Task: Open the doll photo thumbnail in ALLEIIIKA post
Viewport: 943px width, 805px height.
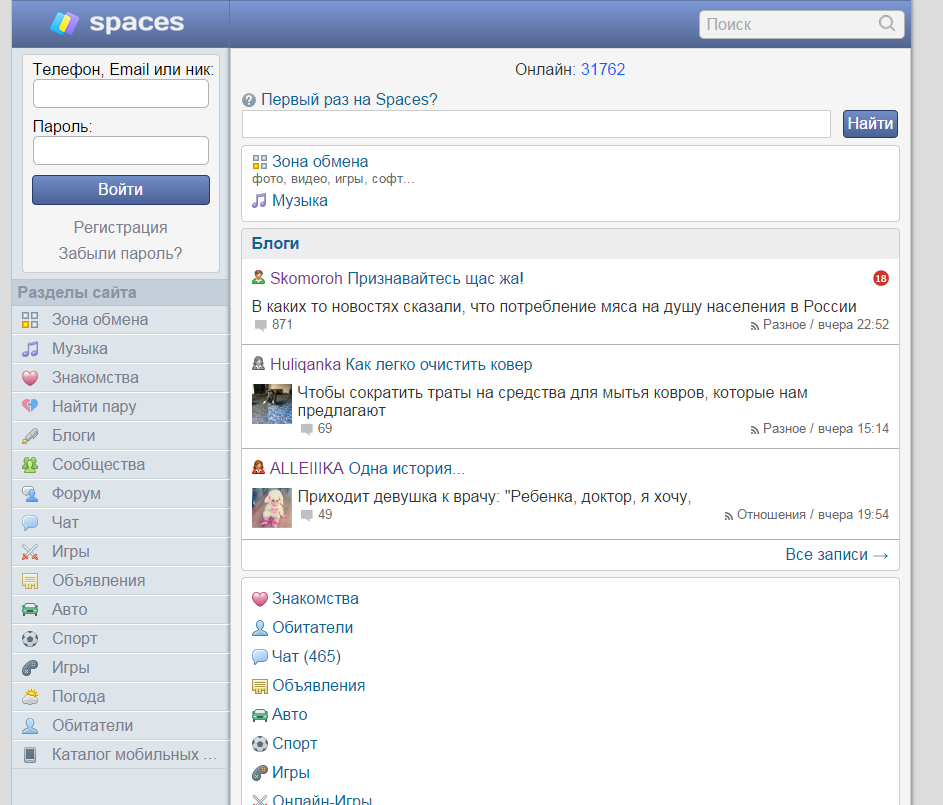Action: pyautogui.click(x=272, y=508)
